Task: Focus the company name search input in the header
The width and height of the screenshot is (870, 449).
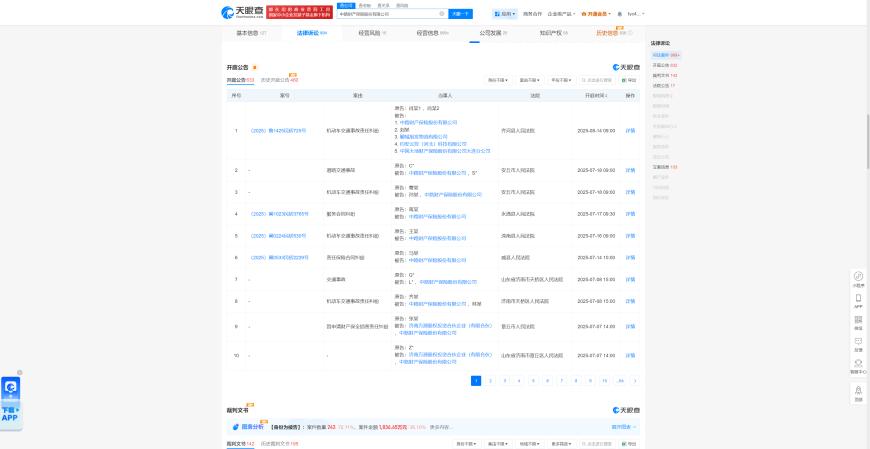Action: coord(388,14)
